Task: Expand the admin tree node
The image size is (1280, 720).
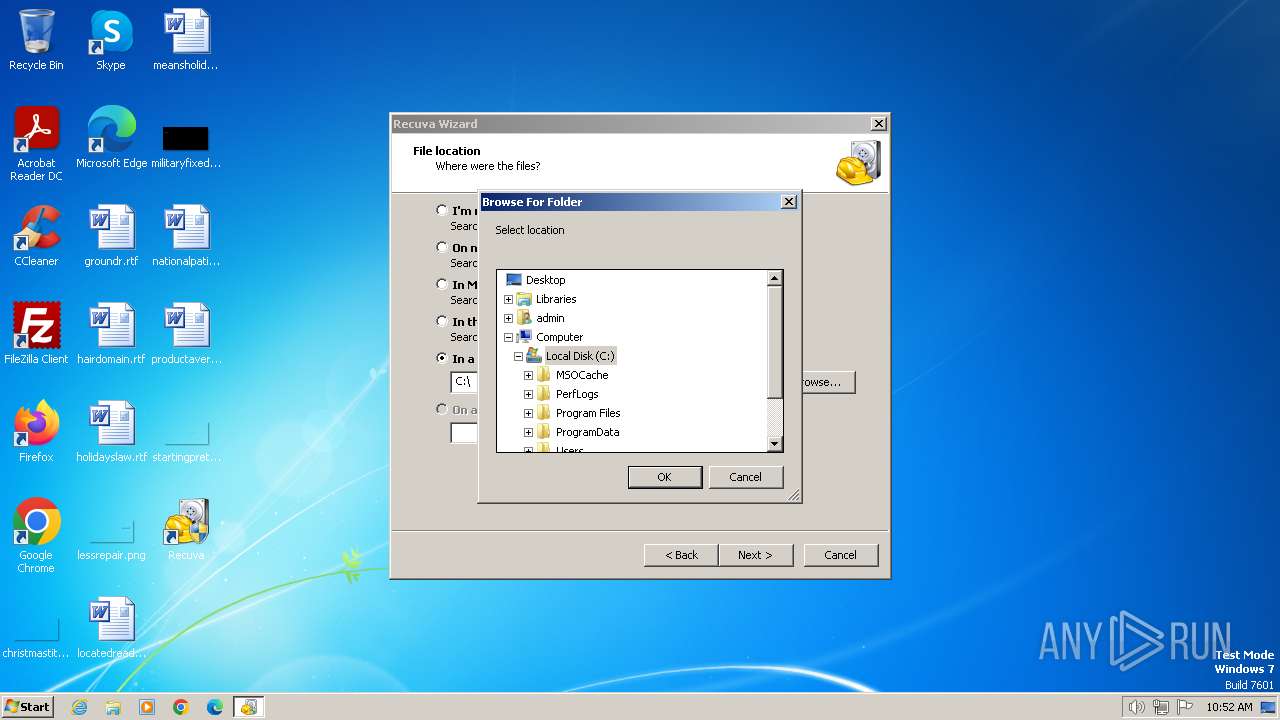Action: click(x=508, y=318)
